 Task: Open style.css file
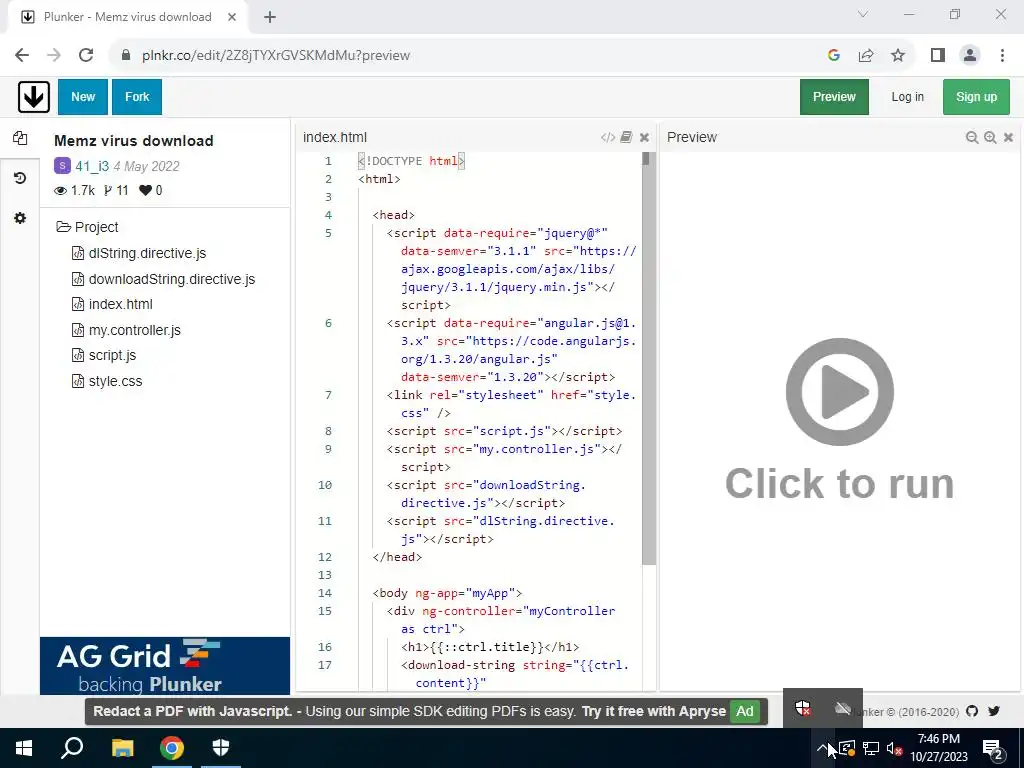click(106, 381)
